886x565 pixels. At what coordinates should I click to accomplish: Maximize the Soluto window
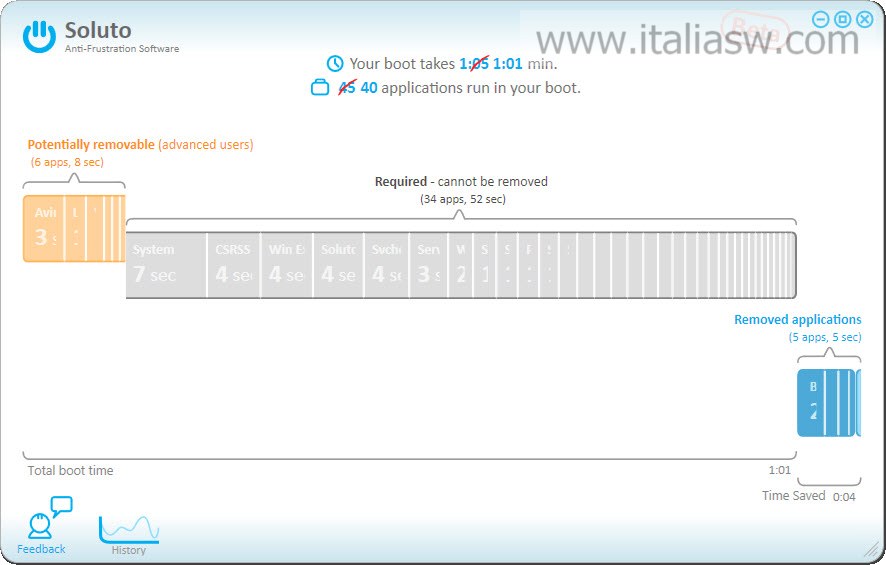[842, 20]
